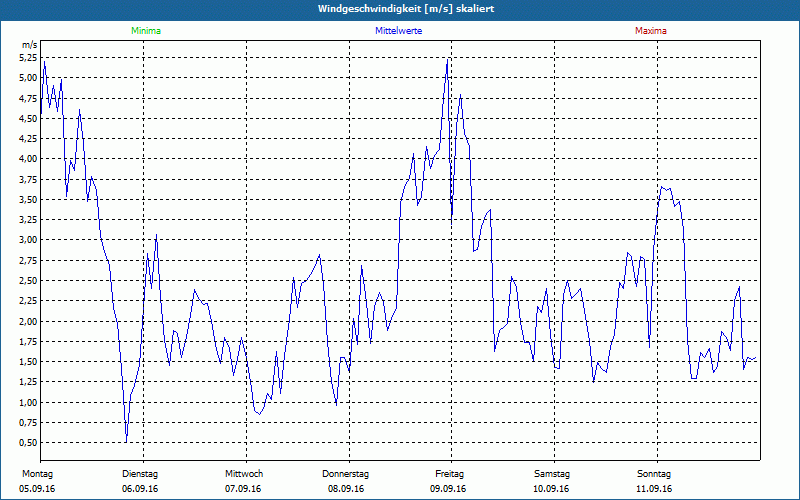Click the date 09.09.16
Viewport: 800px width, 500px height.
(448, 489)
